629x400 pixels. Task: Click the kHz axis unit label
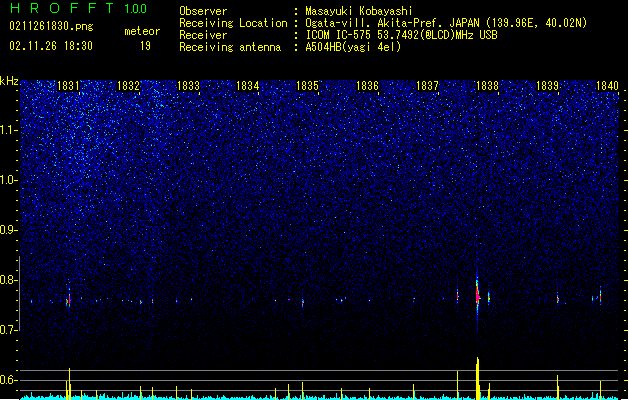click(9, 81)
